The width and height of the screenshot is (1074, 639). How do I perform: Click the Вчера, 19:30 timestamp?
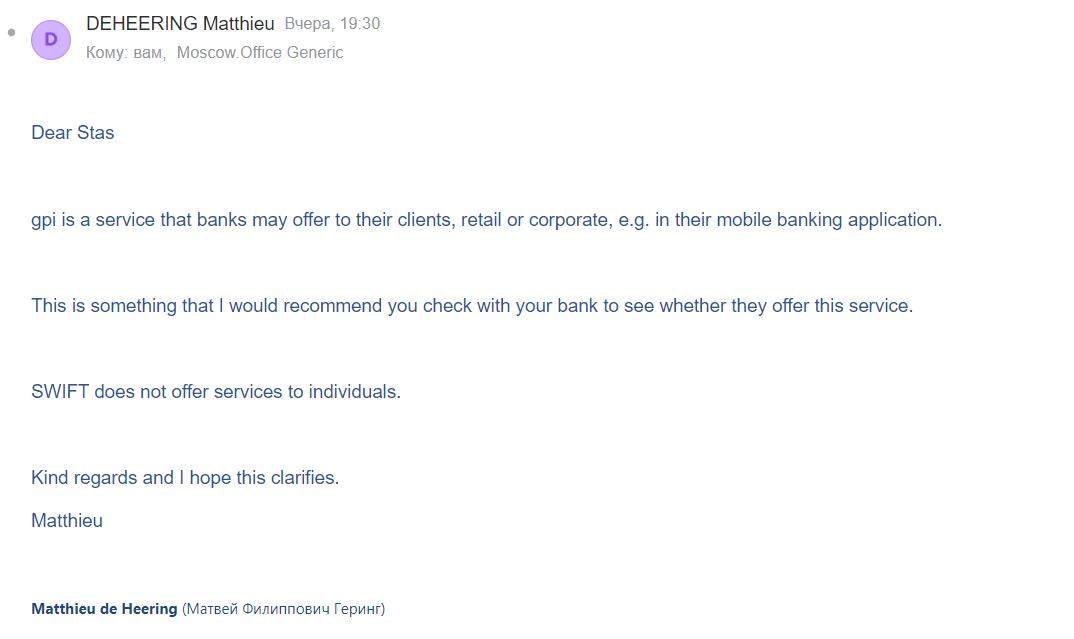[332, 23]
